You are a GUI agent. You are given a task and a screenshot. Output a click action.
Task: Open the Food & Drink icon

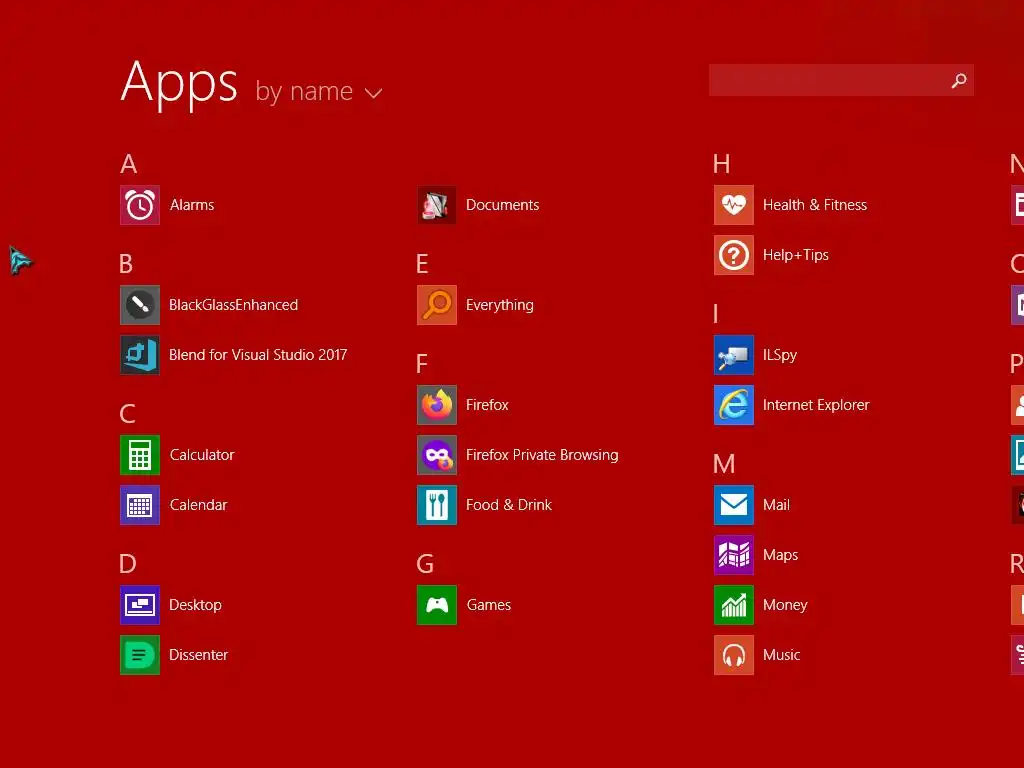pos(437,505)
